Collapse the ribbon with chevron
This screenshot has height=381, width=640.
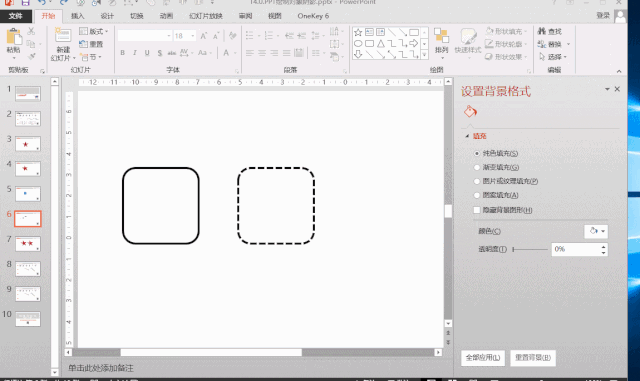(619, 71)
